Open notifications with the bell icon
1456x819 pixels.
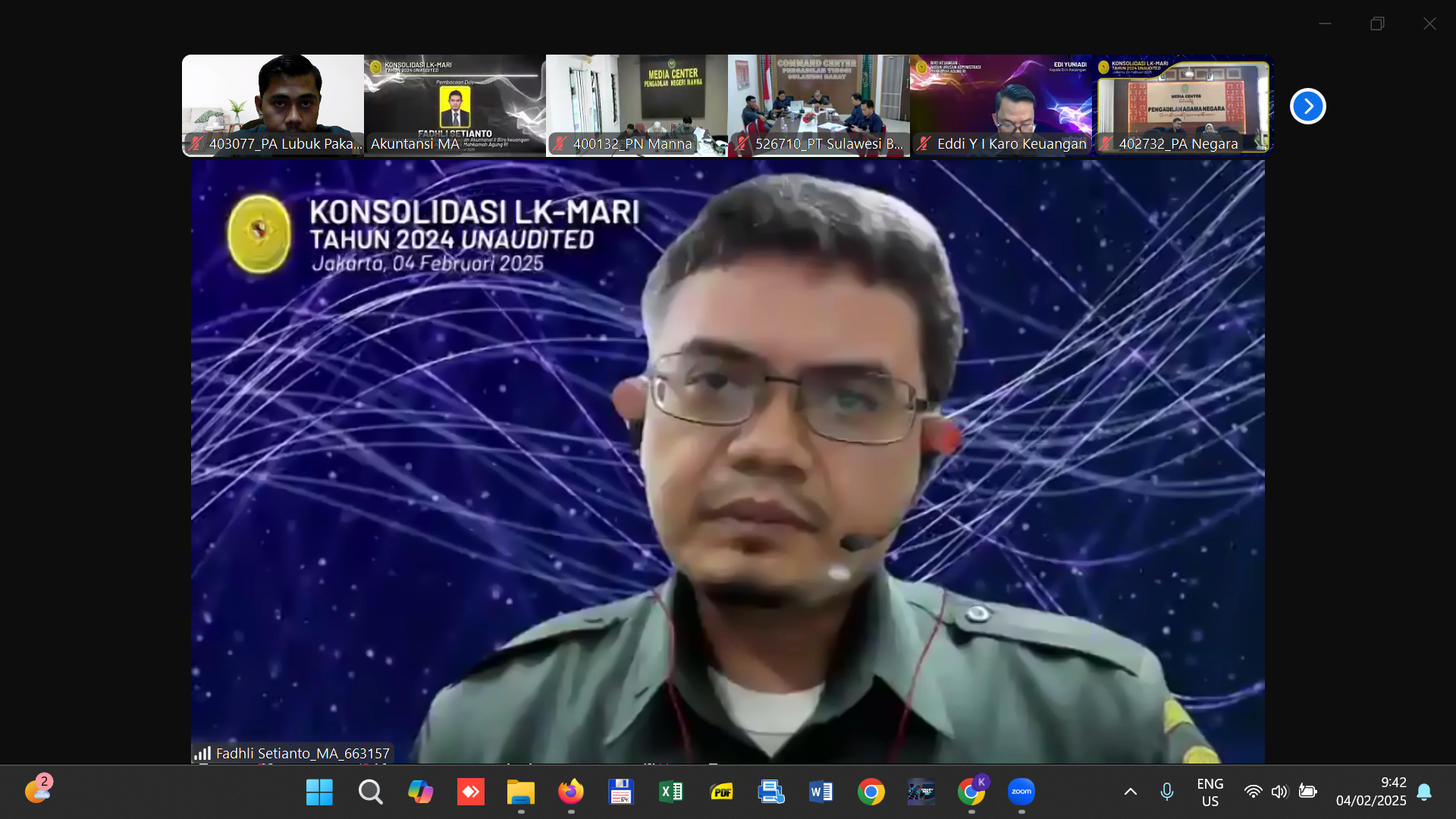[1425, 792]
